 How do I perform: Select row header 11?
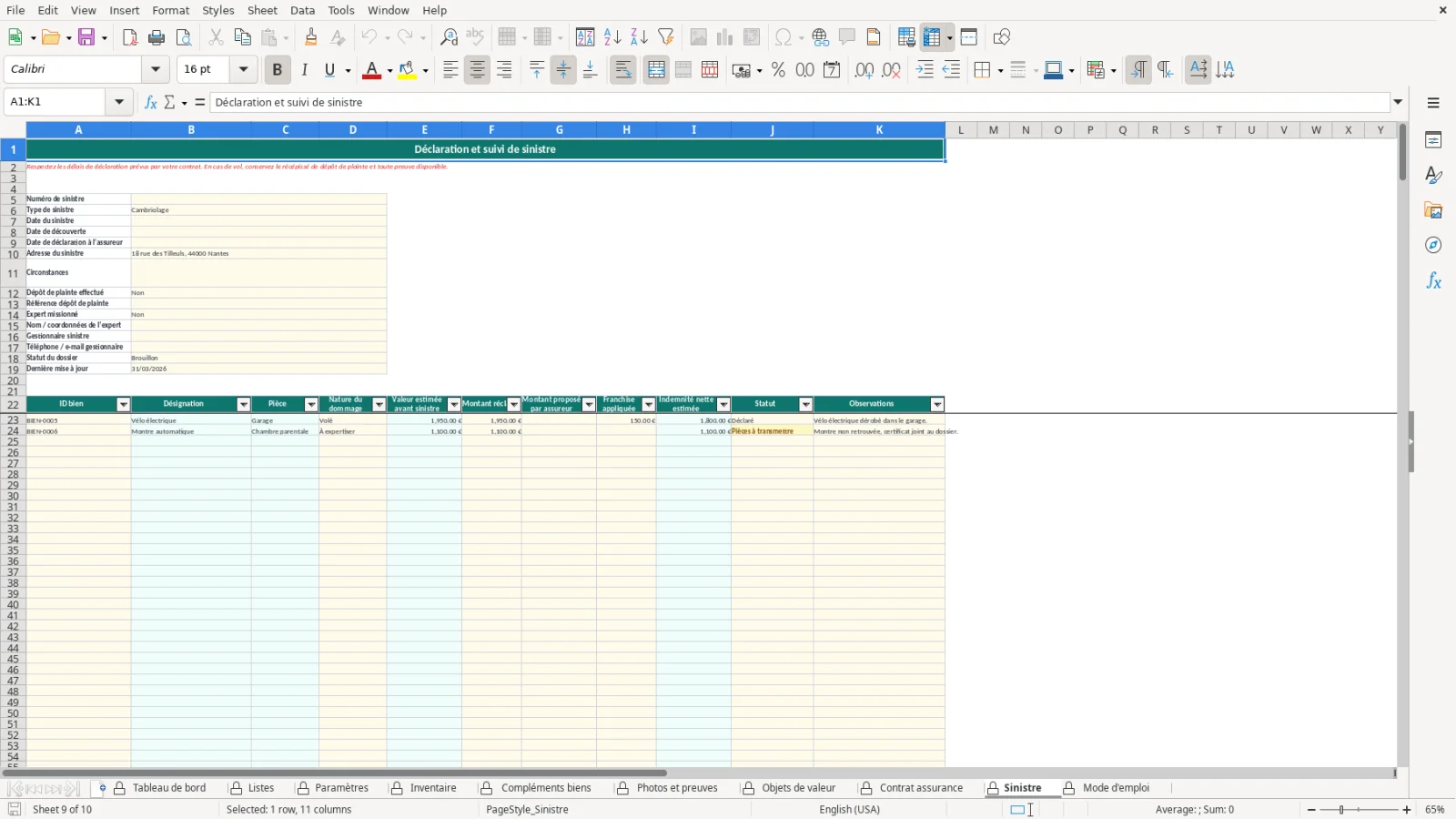13,274
